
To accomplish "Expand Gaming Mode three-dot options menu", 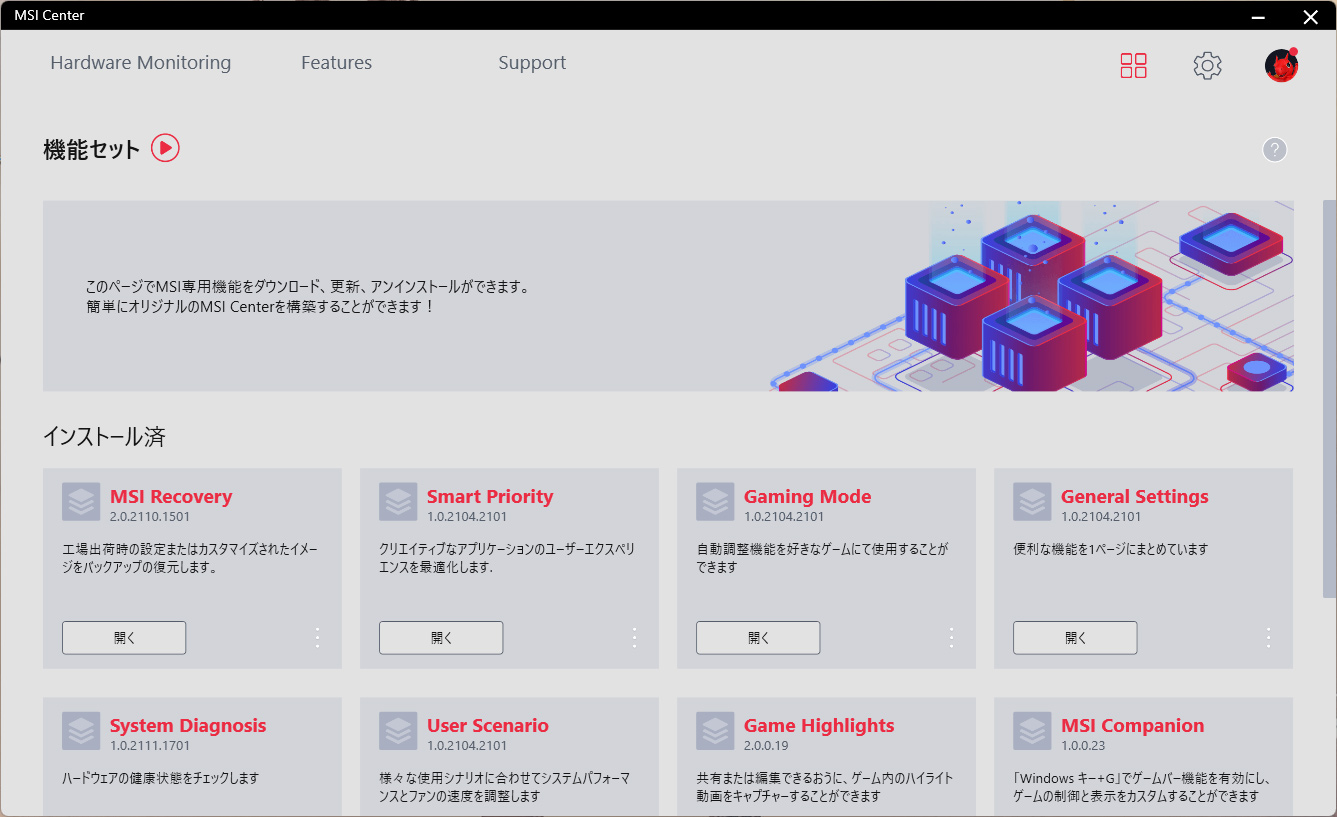I will 951,637.
